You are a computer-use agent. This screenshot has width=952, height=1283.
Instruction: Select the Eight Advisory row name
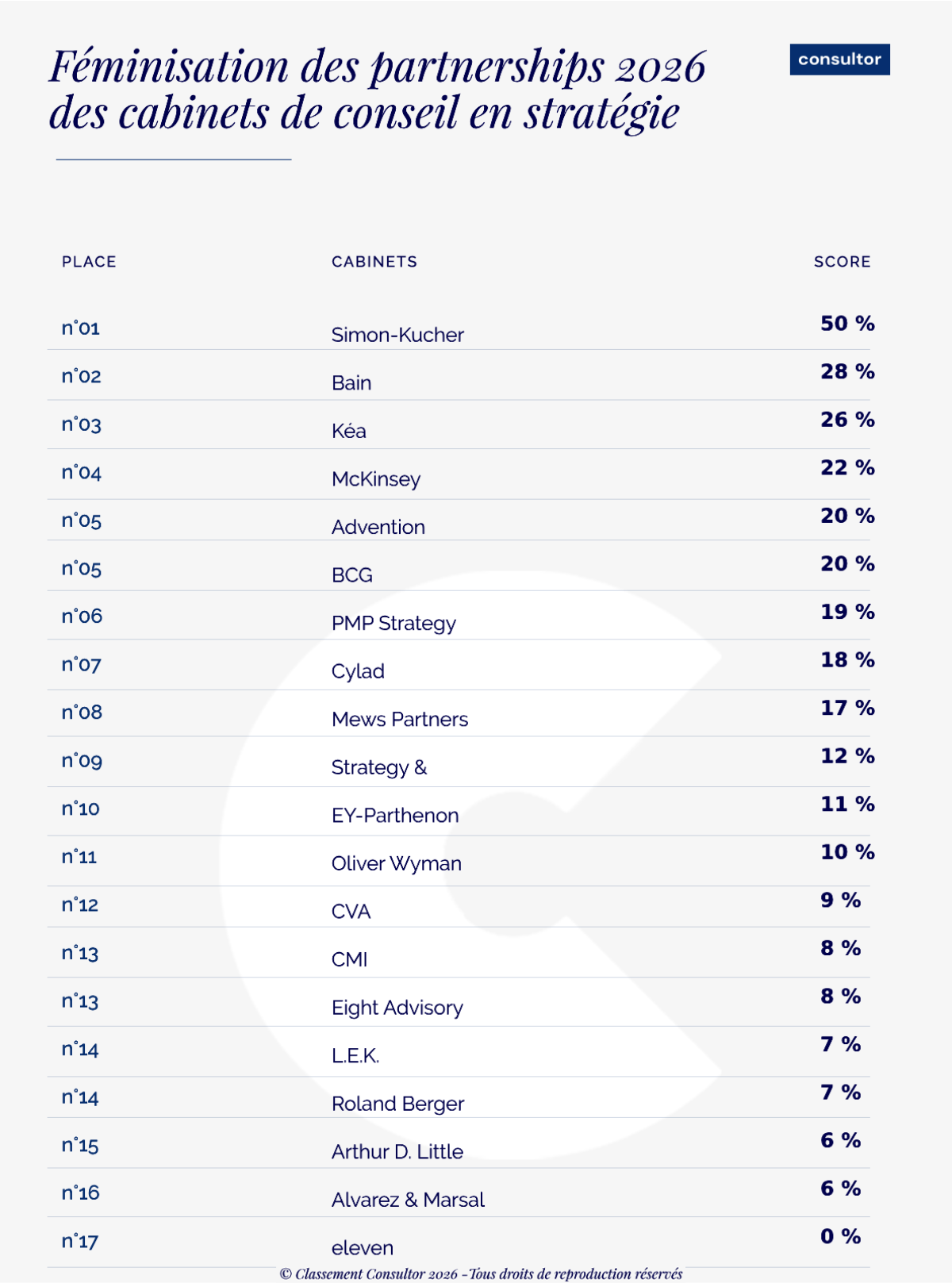(397, 1008)
